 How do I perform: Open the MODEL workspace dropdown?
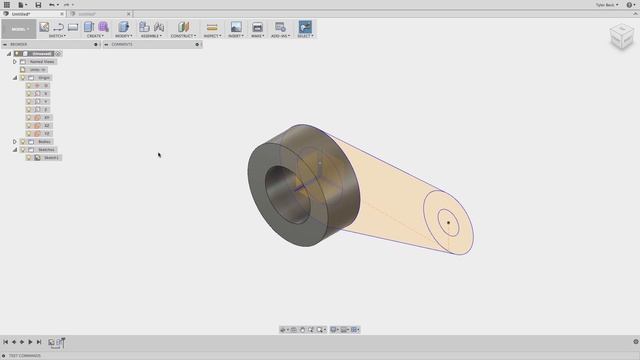point(19,29)
